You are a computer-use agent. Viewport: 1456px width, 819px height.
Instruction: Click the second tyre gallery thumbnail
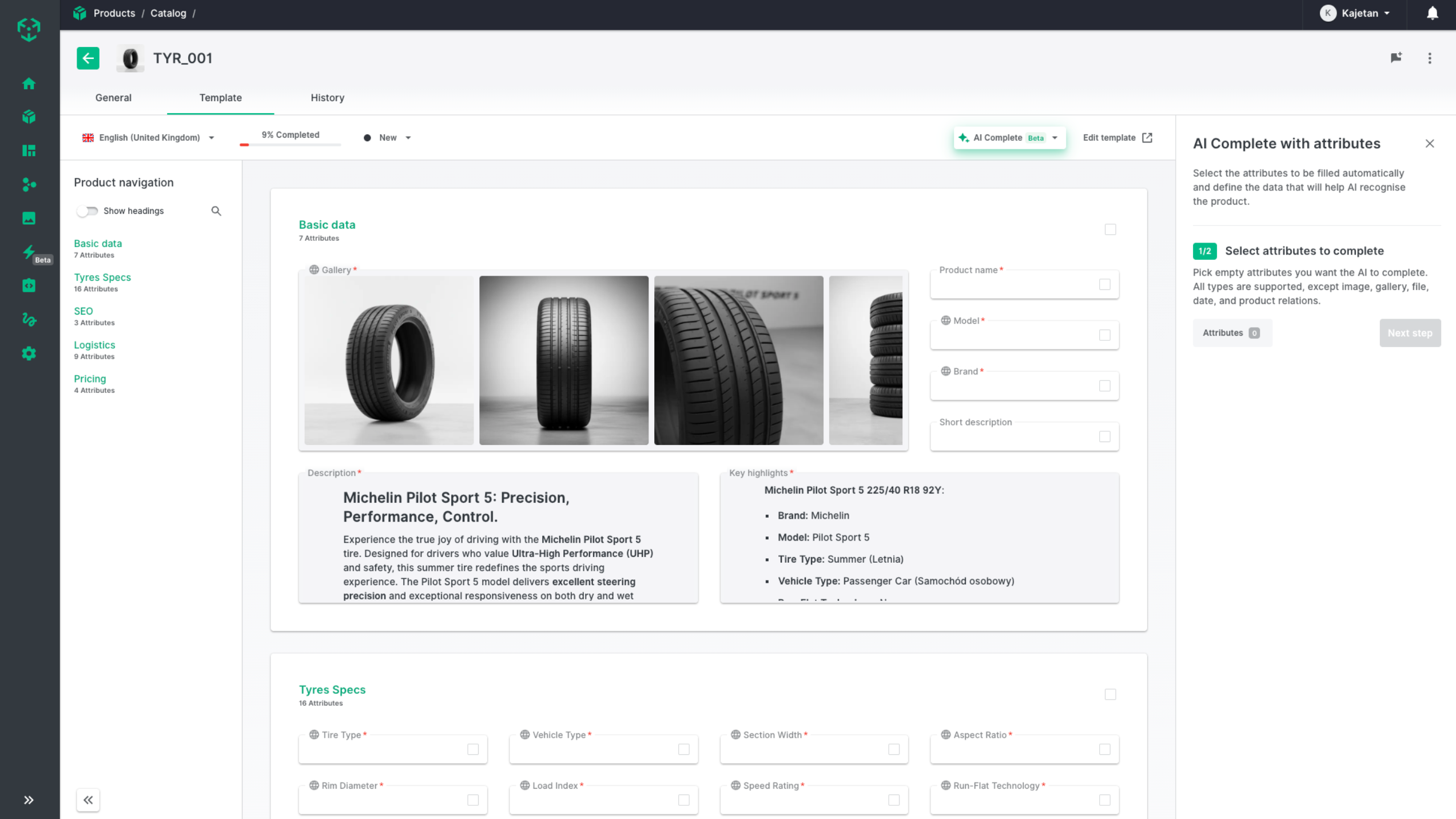(x=563, y=360)
